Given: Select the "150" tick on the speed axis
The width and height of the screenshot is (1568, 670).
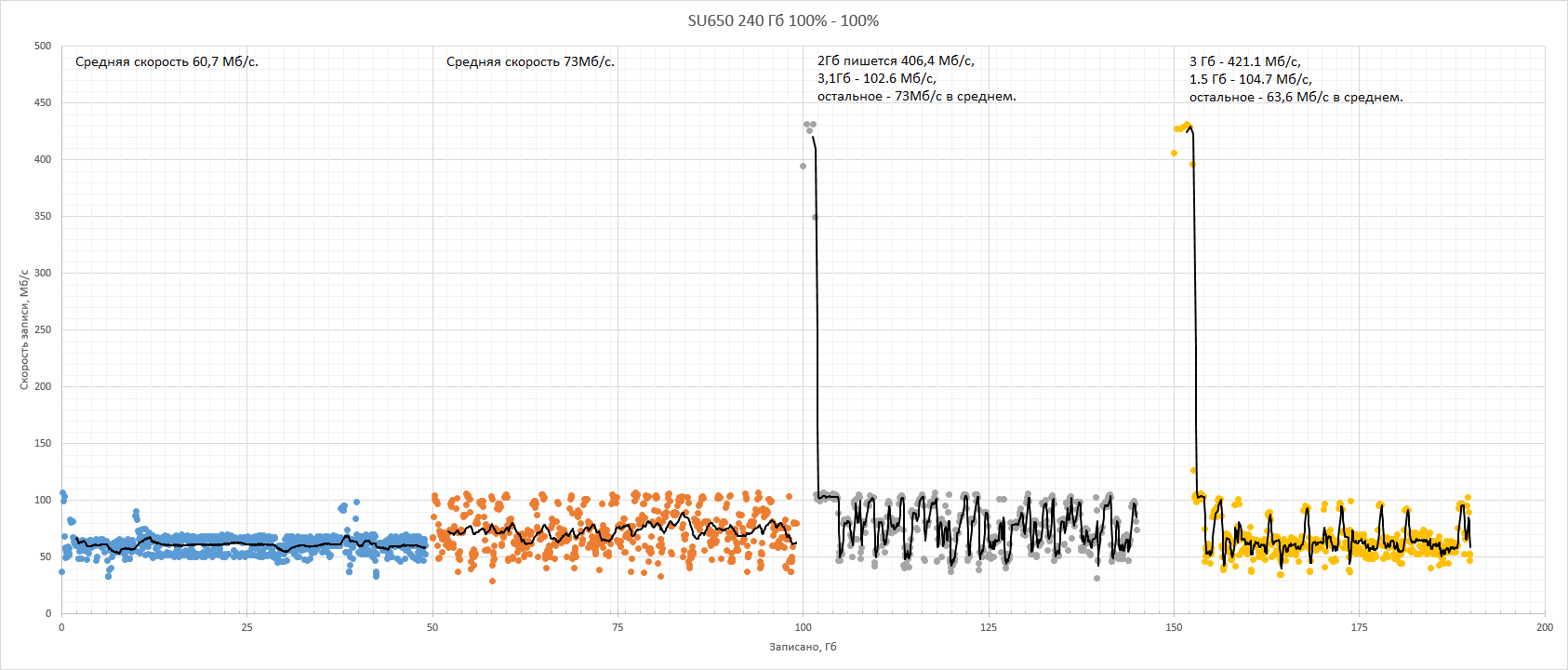Looking at the screenshot, I should (43, 443).
